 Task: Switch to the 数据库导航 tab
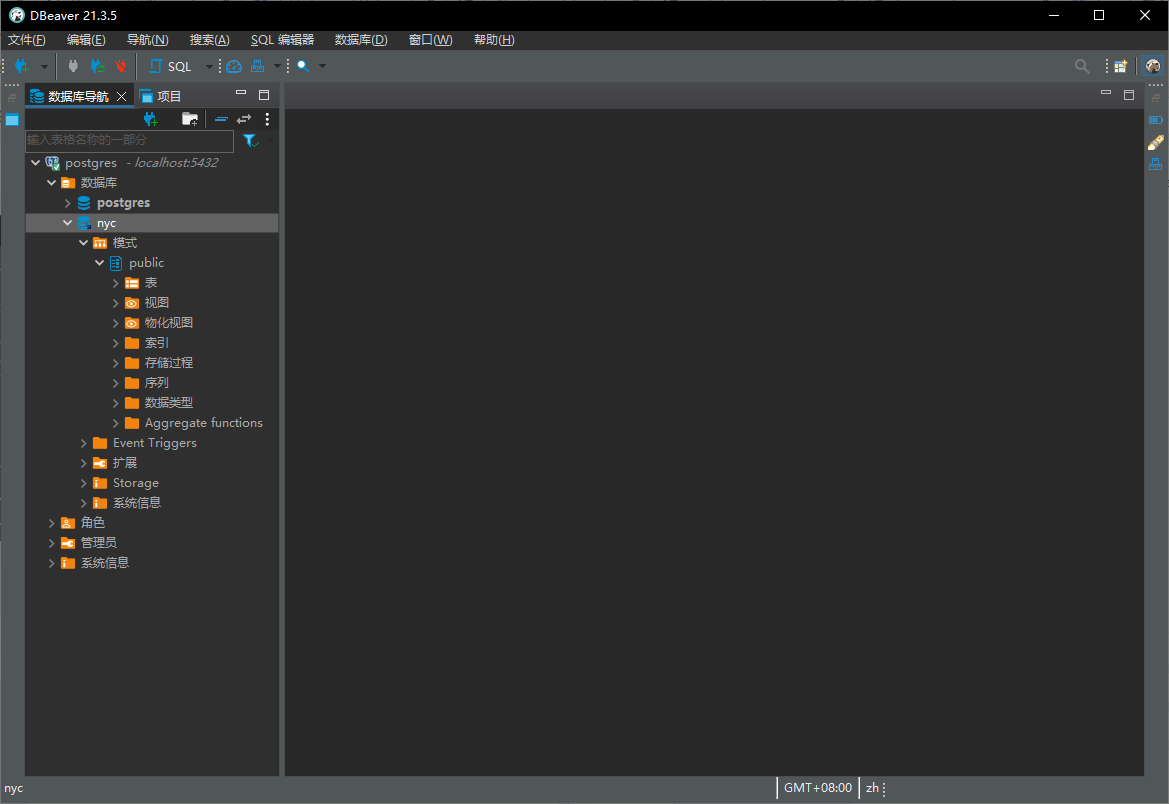[x=78, y=96]
